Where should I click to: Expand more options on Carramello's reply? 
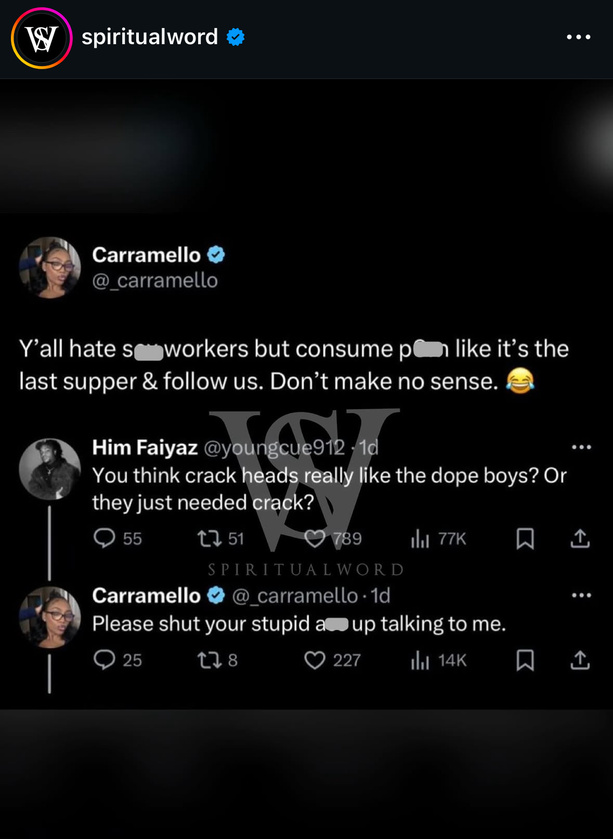pyautogui.click(x=581, y=595)
